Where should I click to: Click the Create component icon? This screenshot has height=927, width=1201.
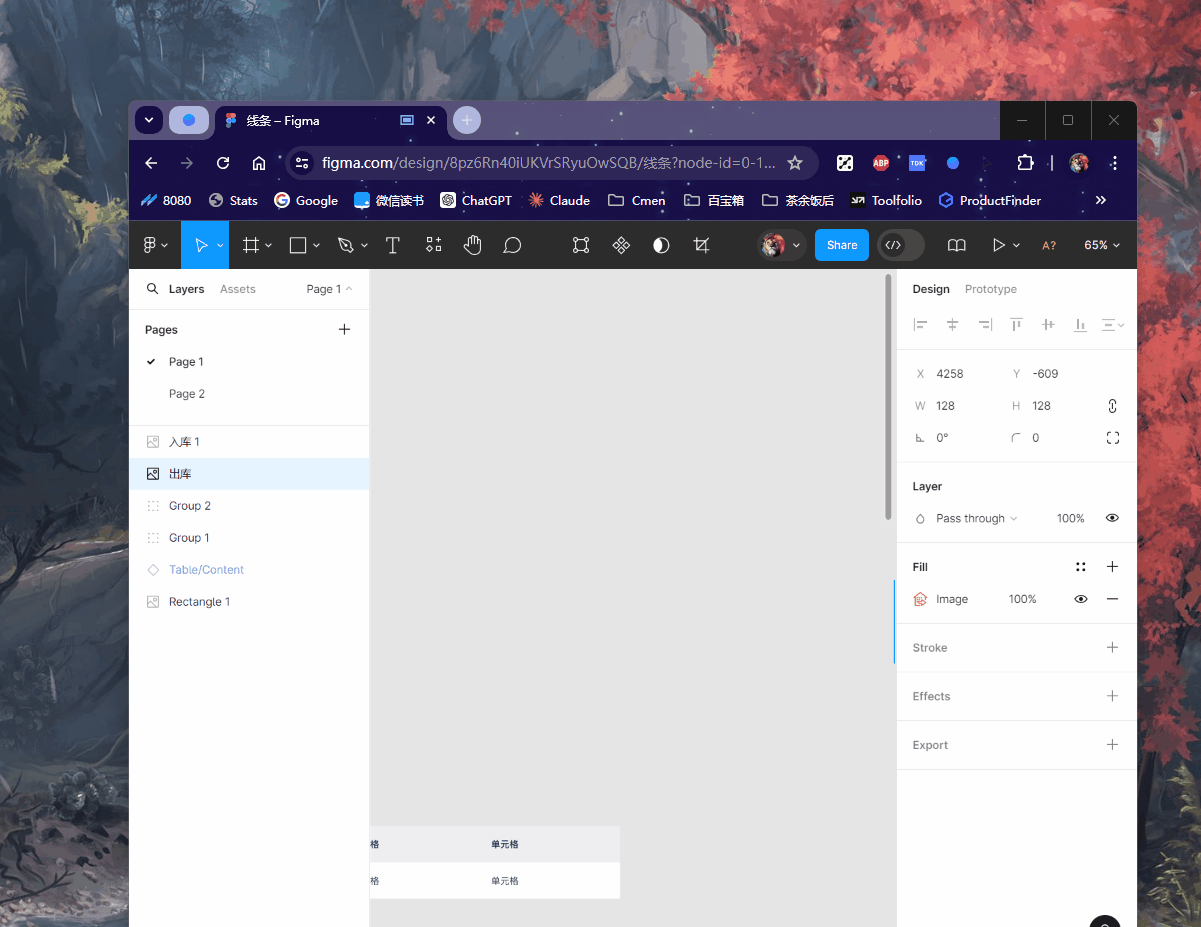click(x=621, y=245)
